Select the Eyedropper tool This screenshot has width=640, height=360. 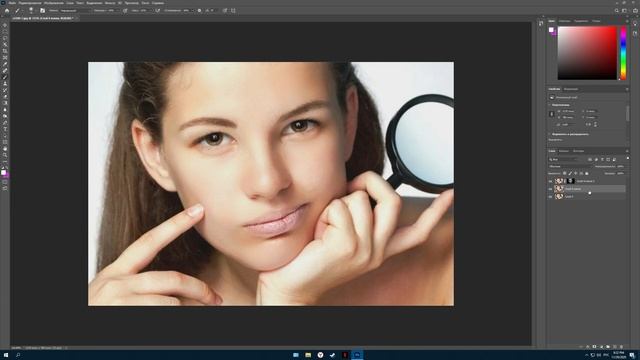5,64
